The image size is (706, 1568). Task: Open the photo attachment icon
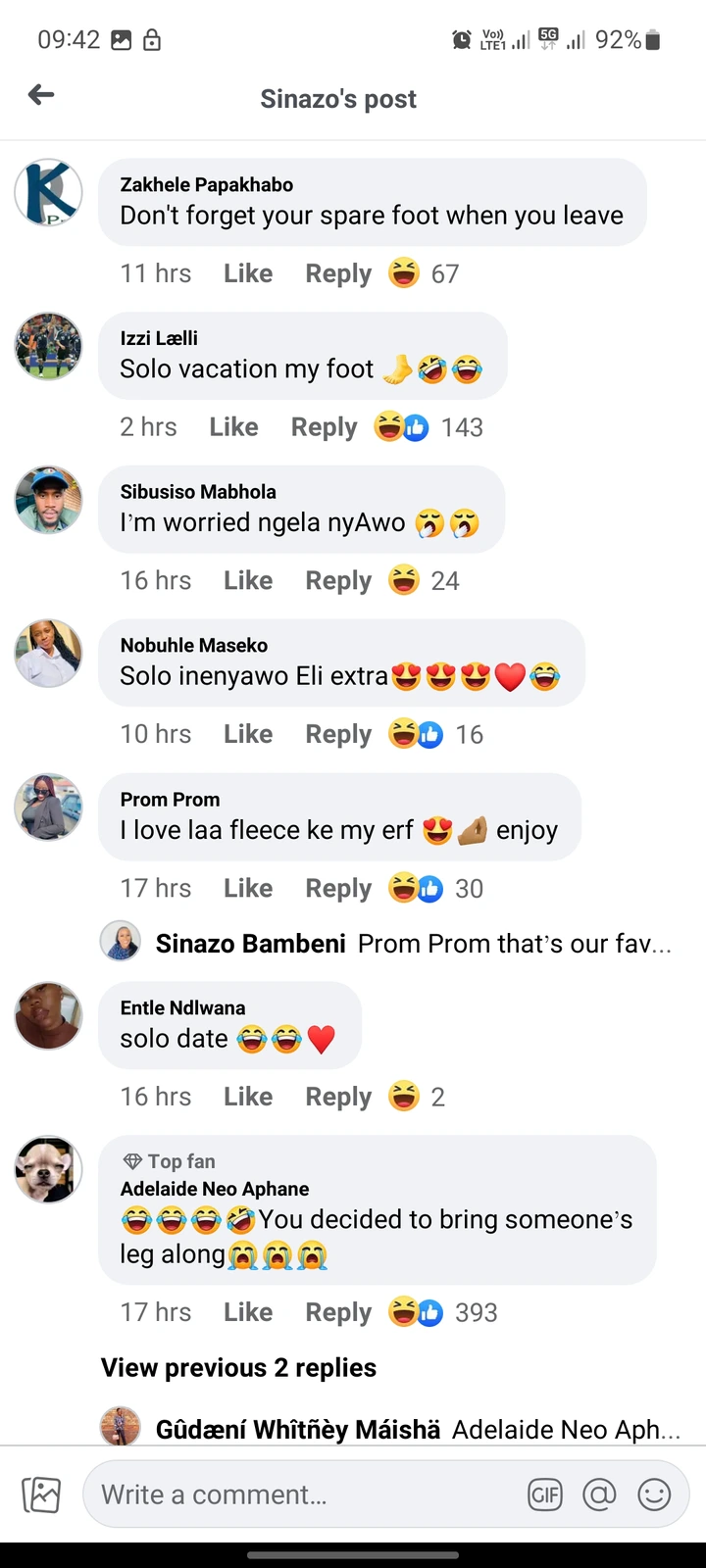(41, 1494)
